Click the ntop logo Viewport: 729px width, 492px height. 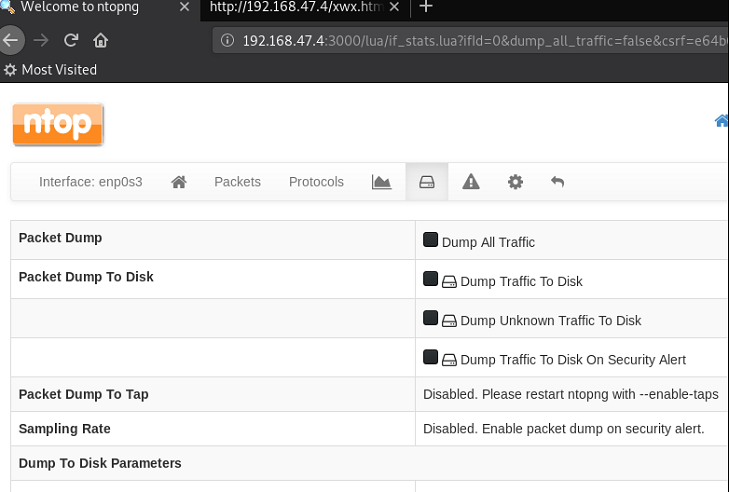[58, 124]
